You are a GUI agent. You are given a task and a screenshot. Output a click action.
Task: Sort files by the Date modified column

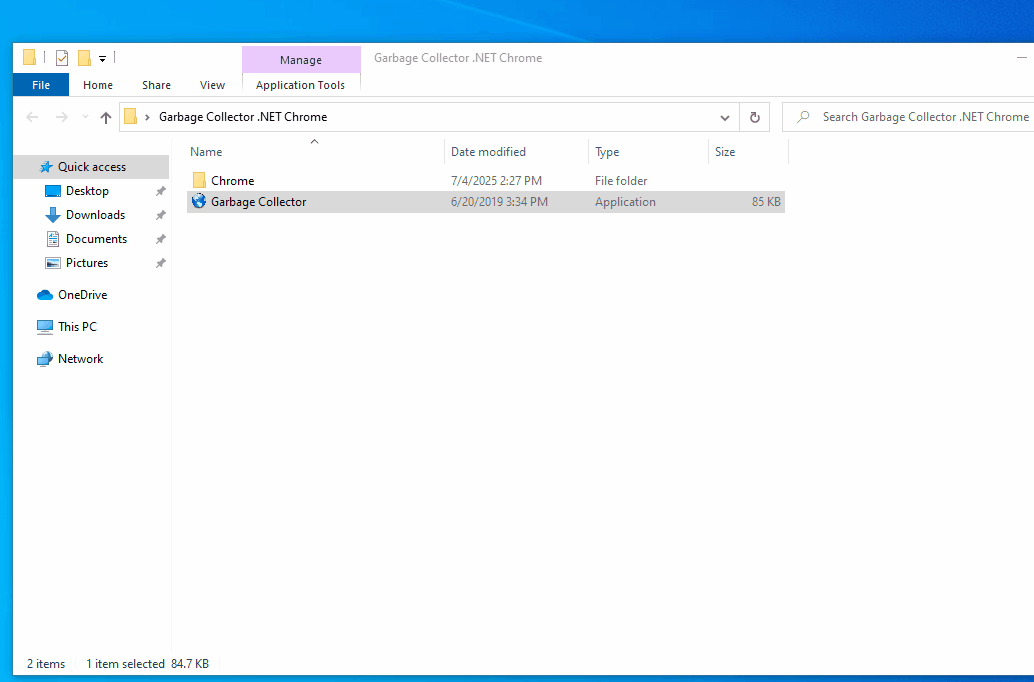[516, 152]
